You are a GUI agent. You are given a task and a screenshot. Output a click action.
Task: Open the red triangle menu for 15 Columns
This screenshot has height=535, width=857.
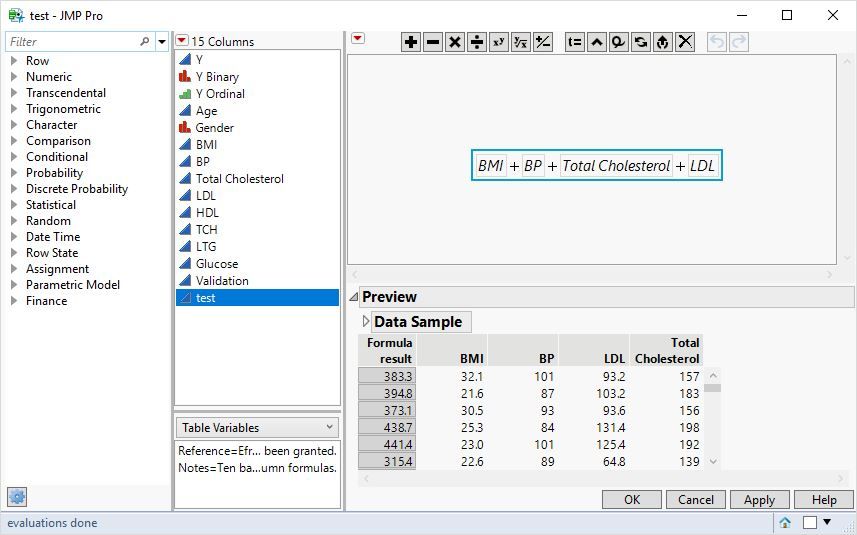[x=182, y=41]
